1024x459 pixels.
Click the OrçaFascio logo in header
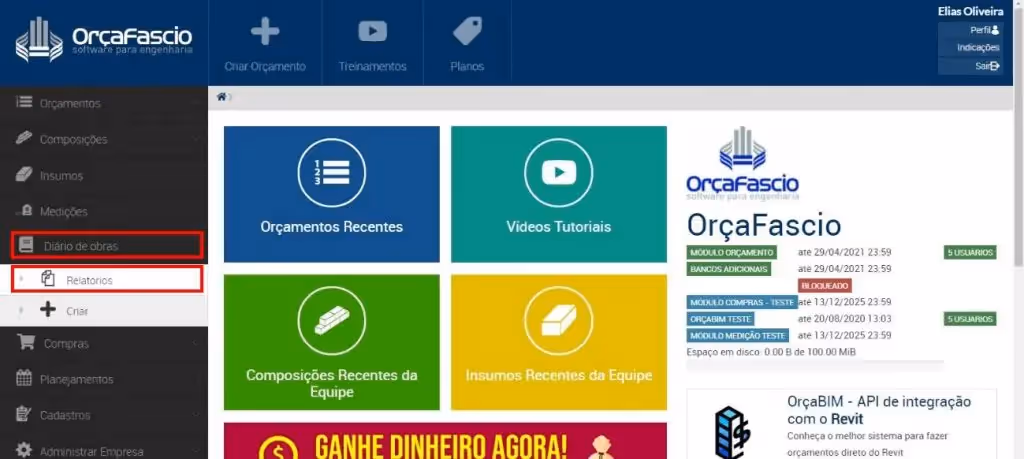104,40
